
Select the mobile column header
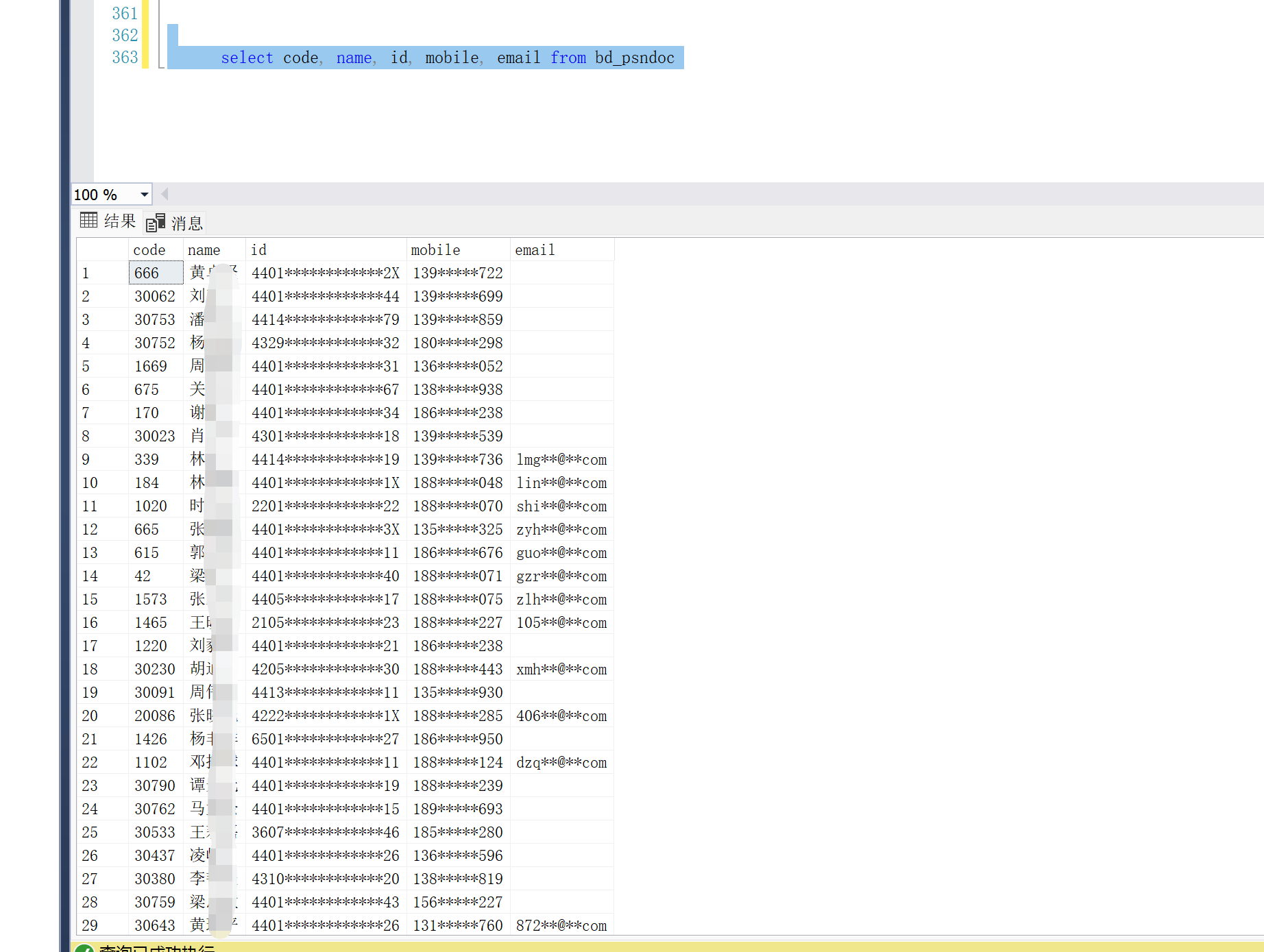[436, 249]
